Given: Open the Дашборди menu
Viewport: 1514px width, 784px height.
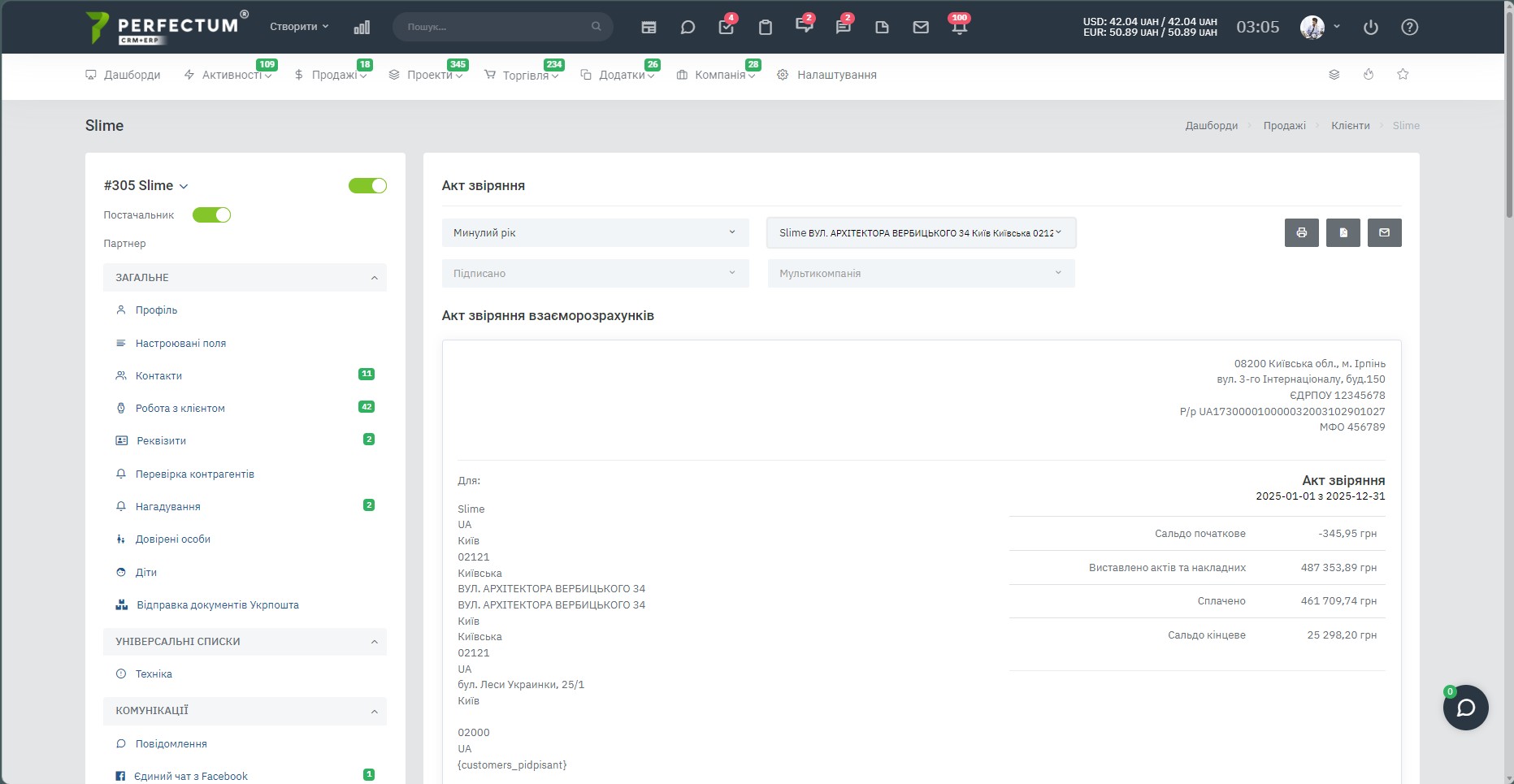Looking at the screenshot, I should point(123,75).
